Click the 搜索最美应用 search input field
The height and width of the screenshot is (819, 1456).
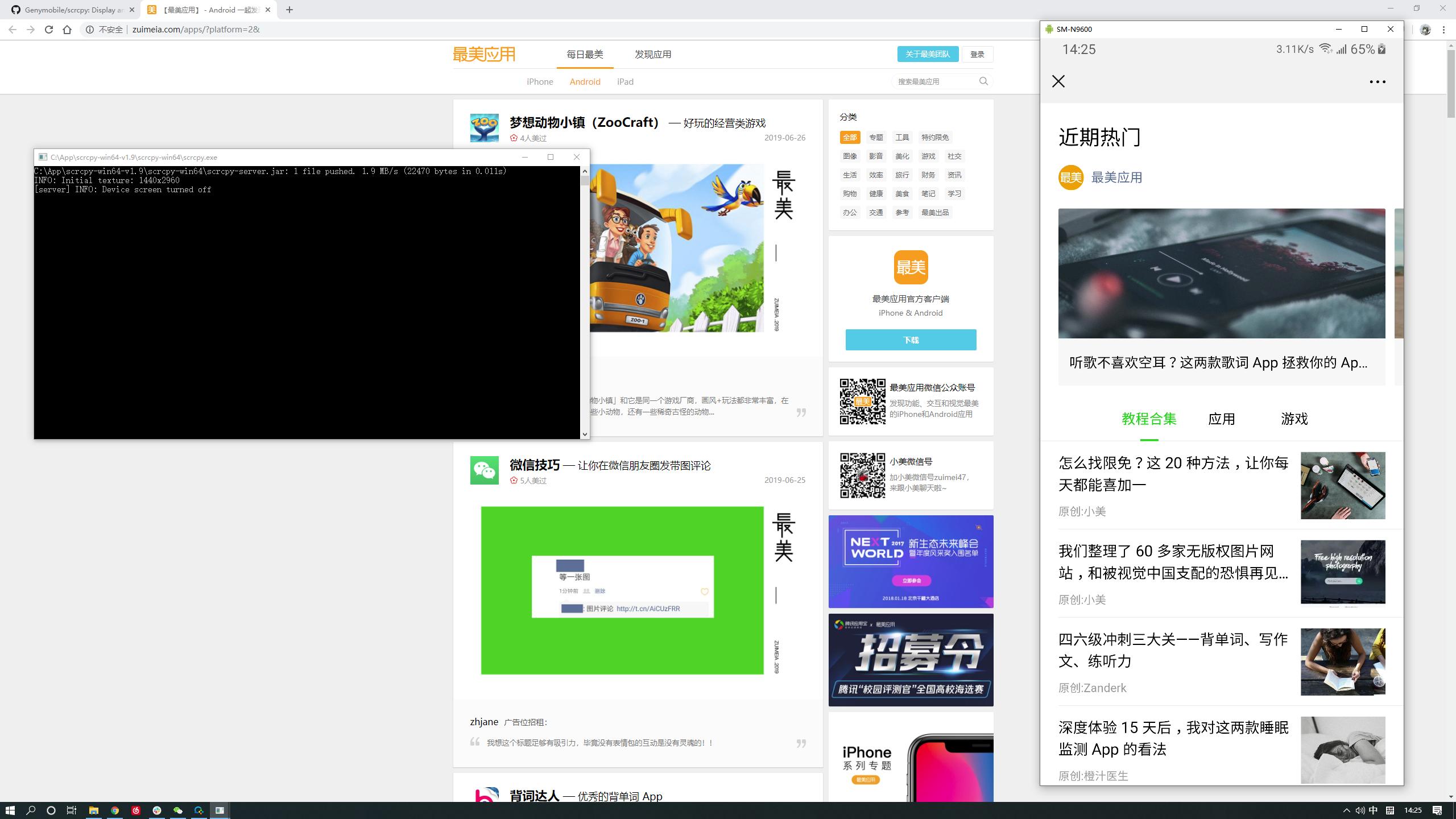pos(933,81)
